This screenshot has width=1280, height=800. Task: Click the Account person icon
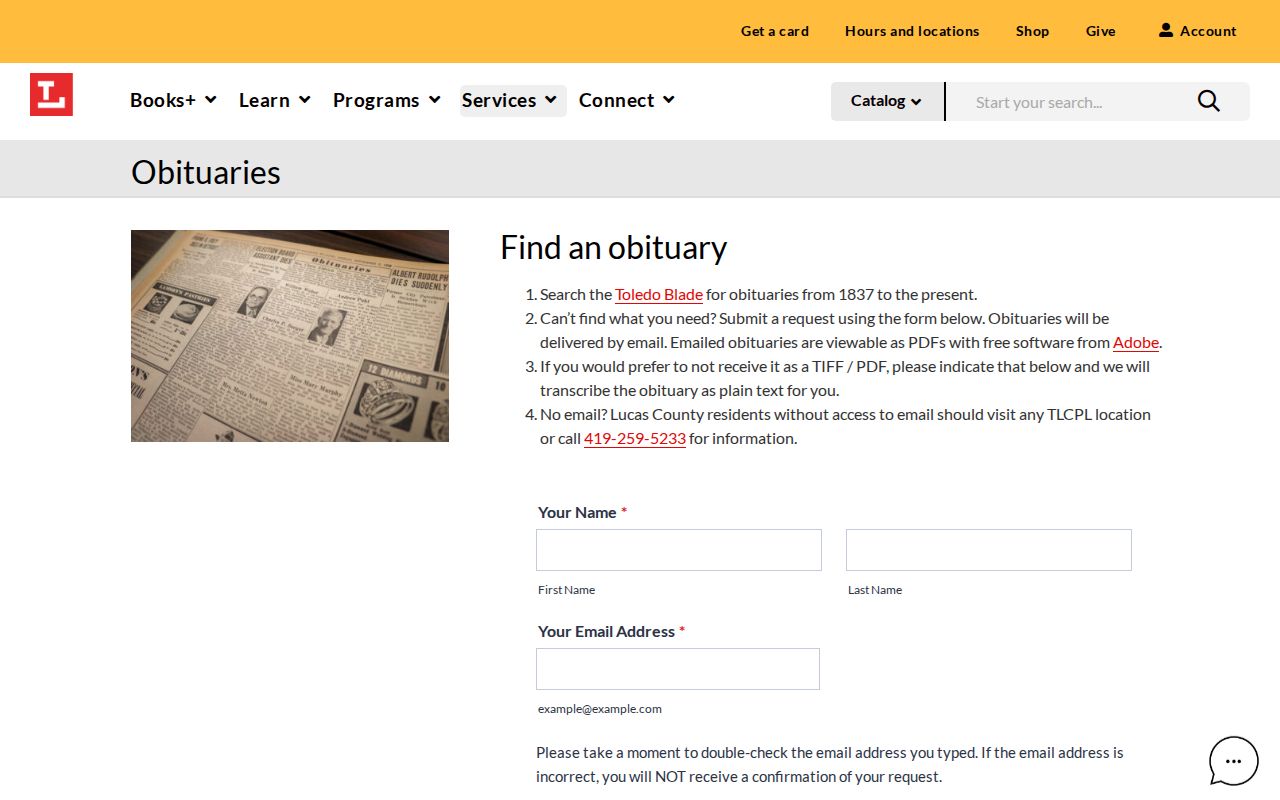[1166, 30]
